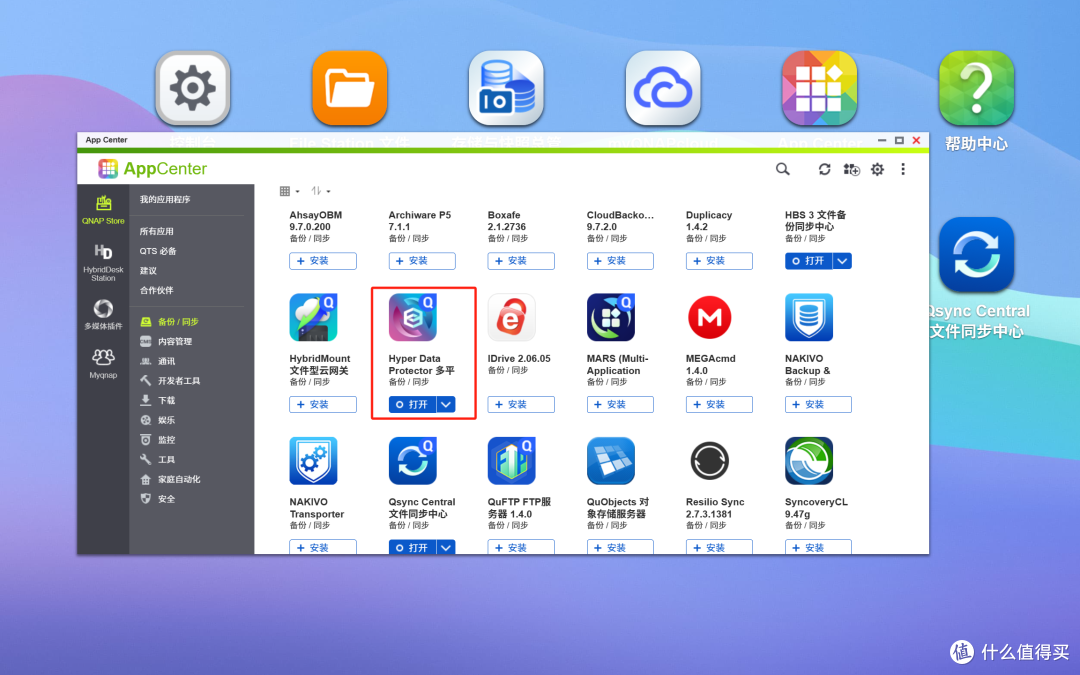This screenshot has height=675, width=1080.
Task: Install Duplicacy 1.4.2
Action: [720, 261]
